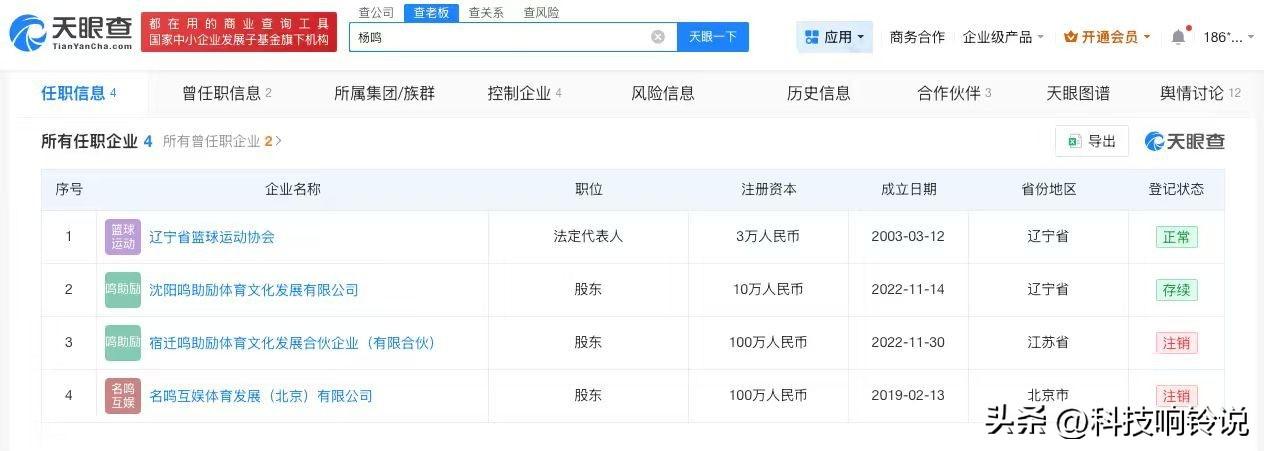Switch to 查公司 search tab
This screenshot has width=1264, height=451.
point(376,13)
